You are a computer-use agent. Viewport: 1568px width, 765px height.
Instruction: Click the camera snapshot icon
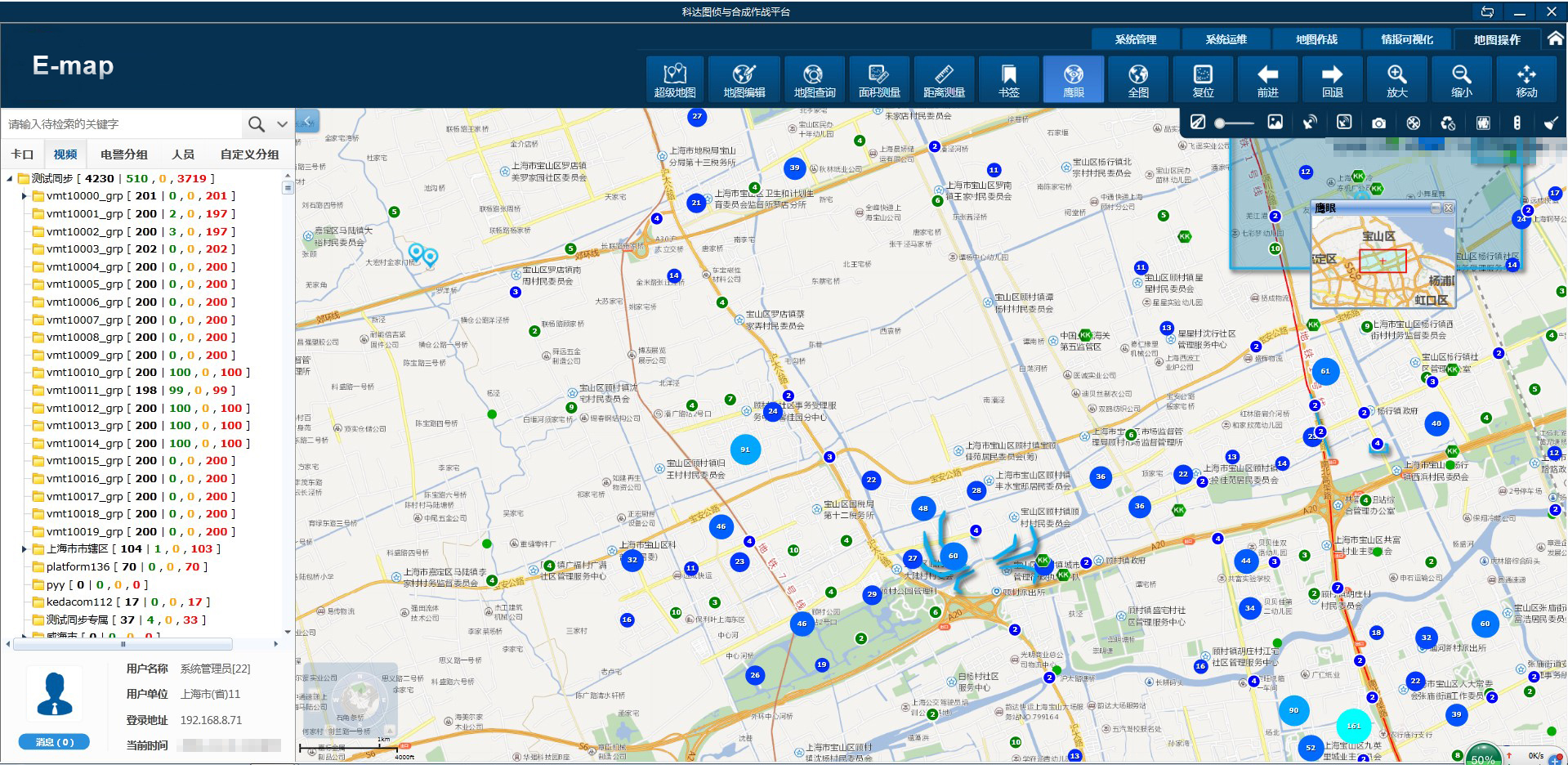[x=1378, y=123]
